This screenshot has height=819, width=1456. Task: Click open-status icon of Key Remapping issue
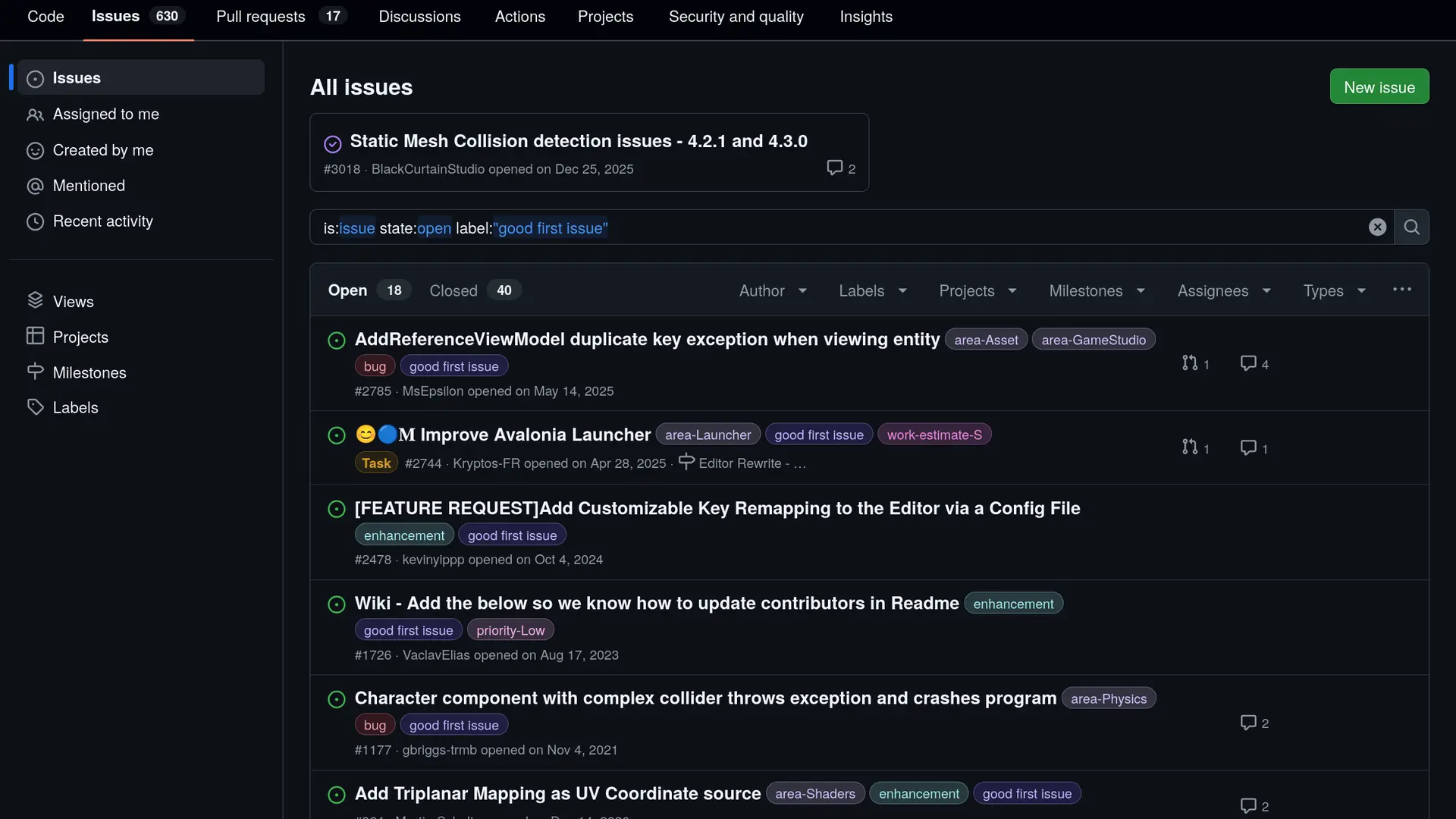[x=337, y=509]
